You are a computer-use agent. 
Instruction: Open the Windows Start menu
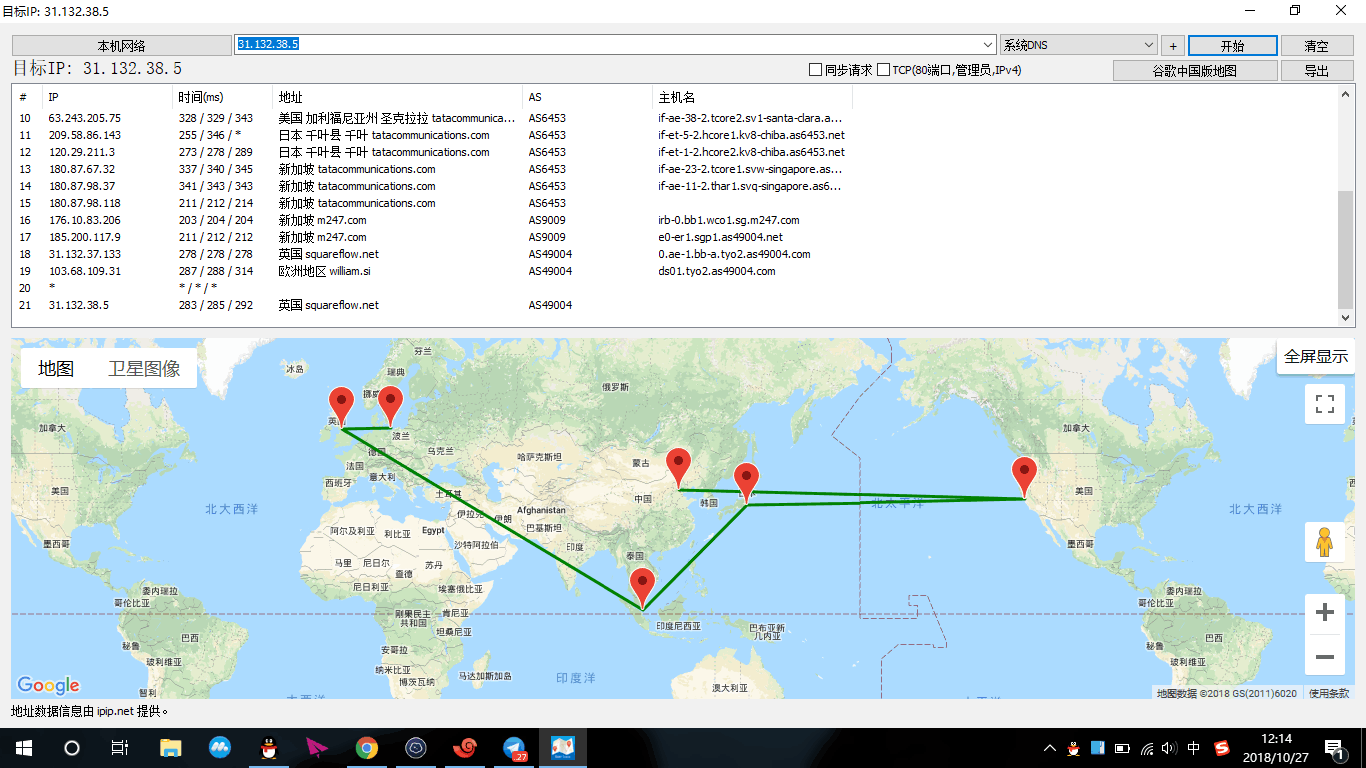pyautogui.click(x=23, y=748)
